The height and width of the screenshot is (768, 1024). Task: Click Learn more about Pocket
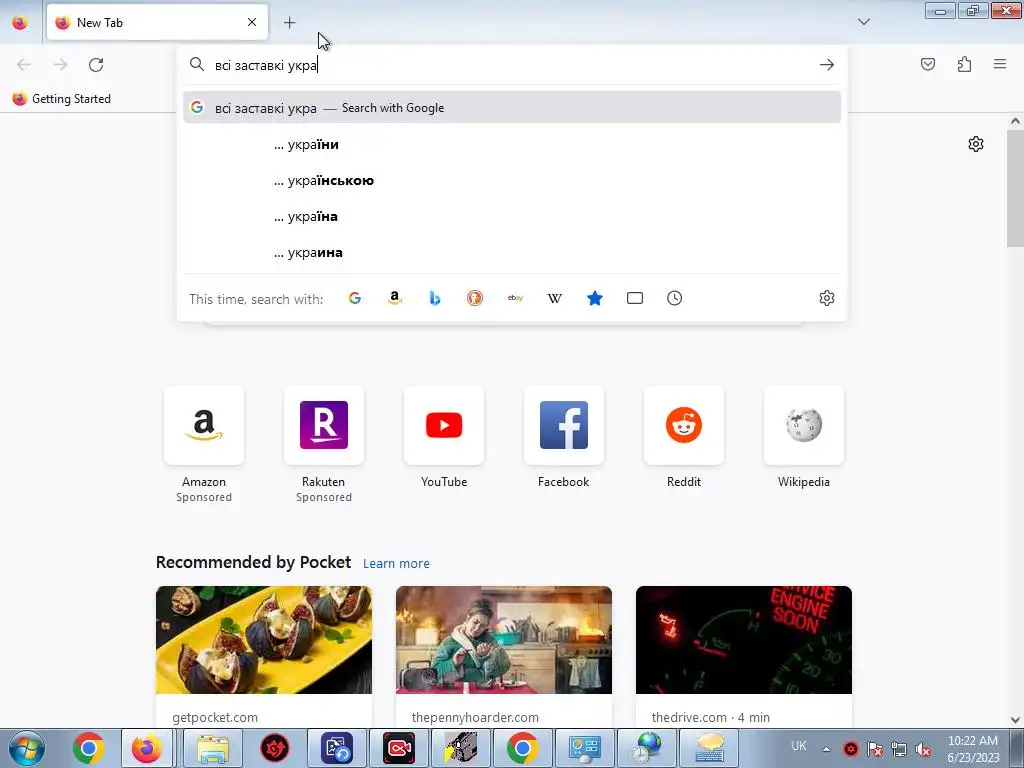[x=396, y=564]
